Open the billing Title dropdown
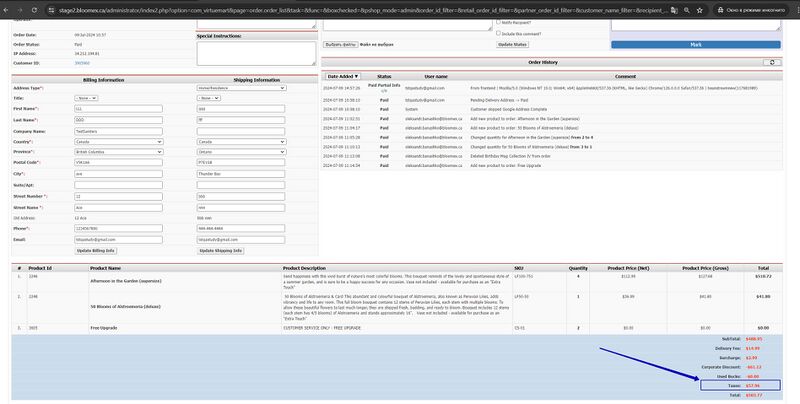Screen dimensions: 800x404 click(x=86, y=98)
